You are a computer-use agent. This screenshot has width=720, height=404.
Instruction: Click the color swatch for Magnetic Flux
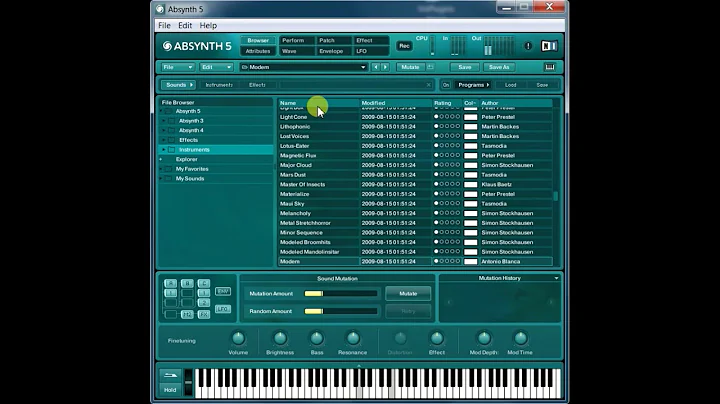coord(470,155)
